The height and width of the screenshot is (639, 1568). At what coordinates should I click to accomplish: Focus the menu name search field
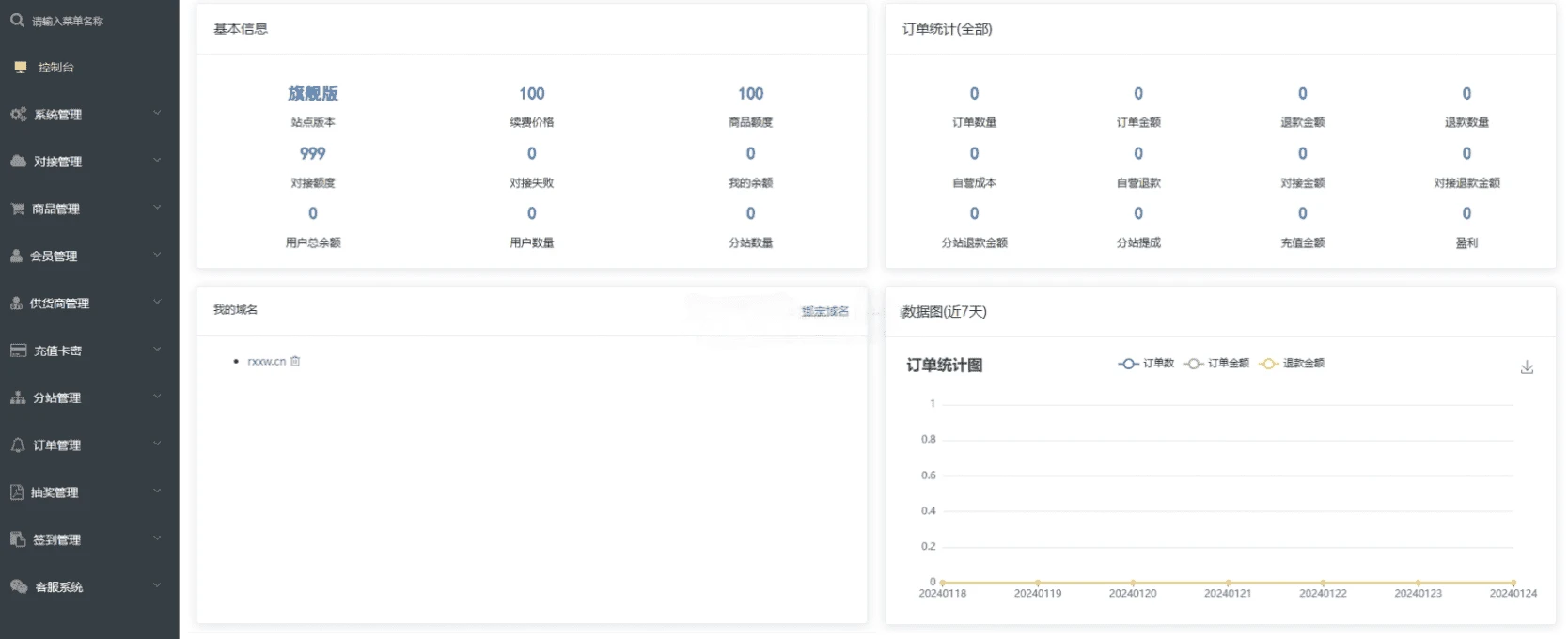coord(68,21)
